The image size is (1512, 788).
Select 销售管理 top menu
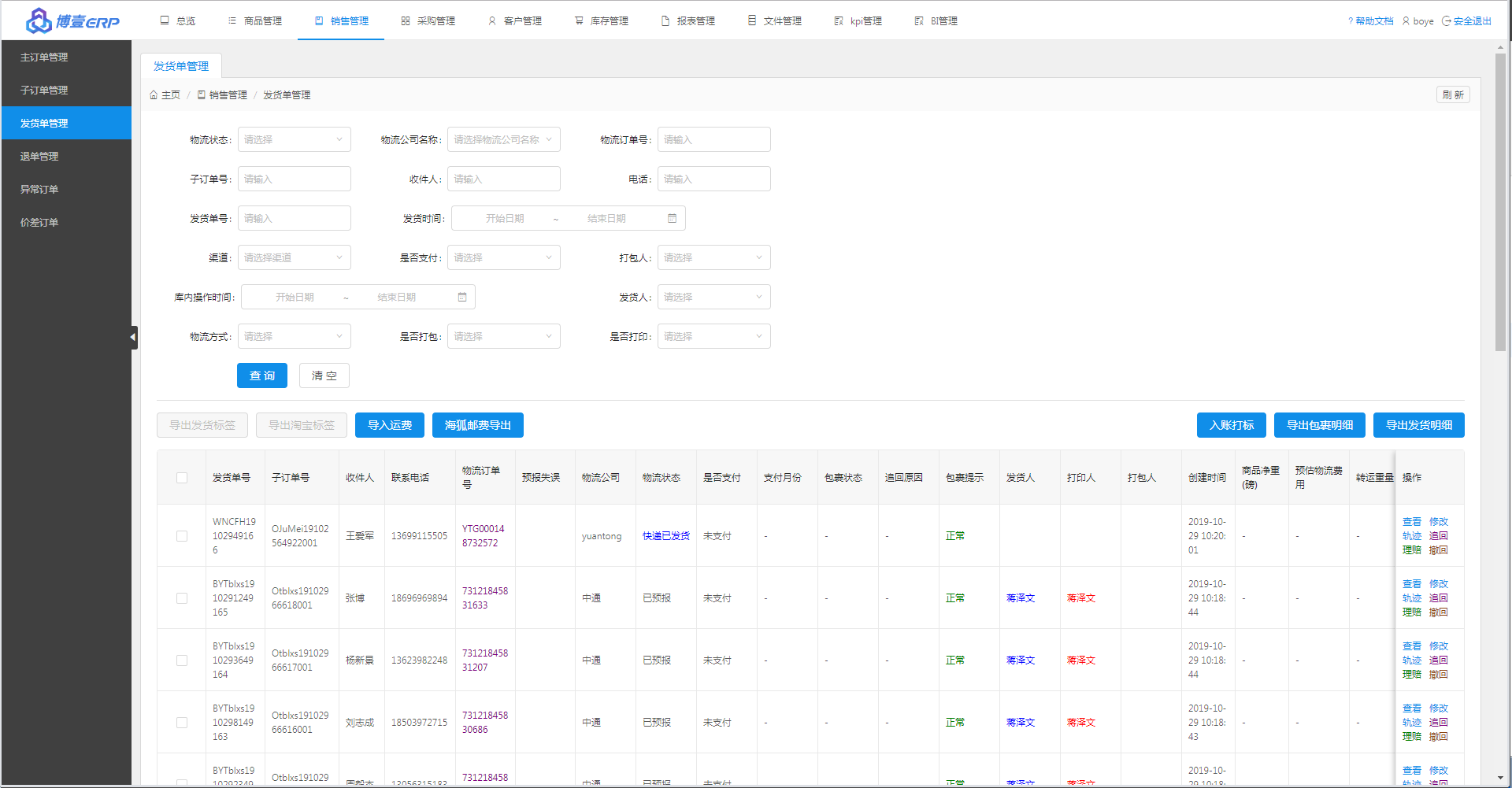(x=341, y=21)
